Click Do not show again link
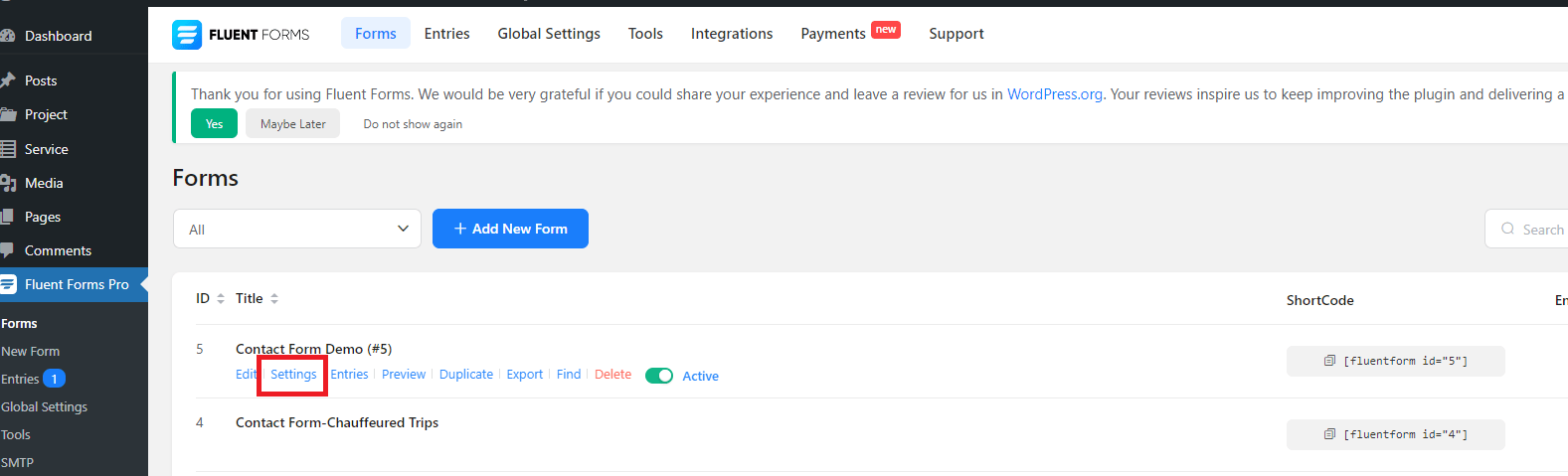The height and width of the screenshot is (476, 1568). [413, 124]
